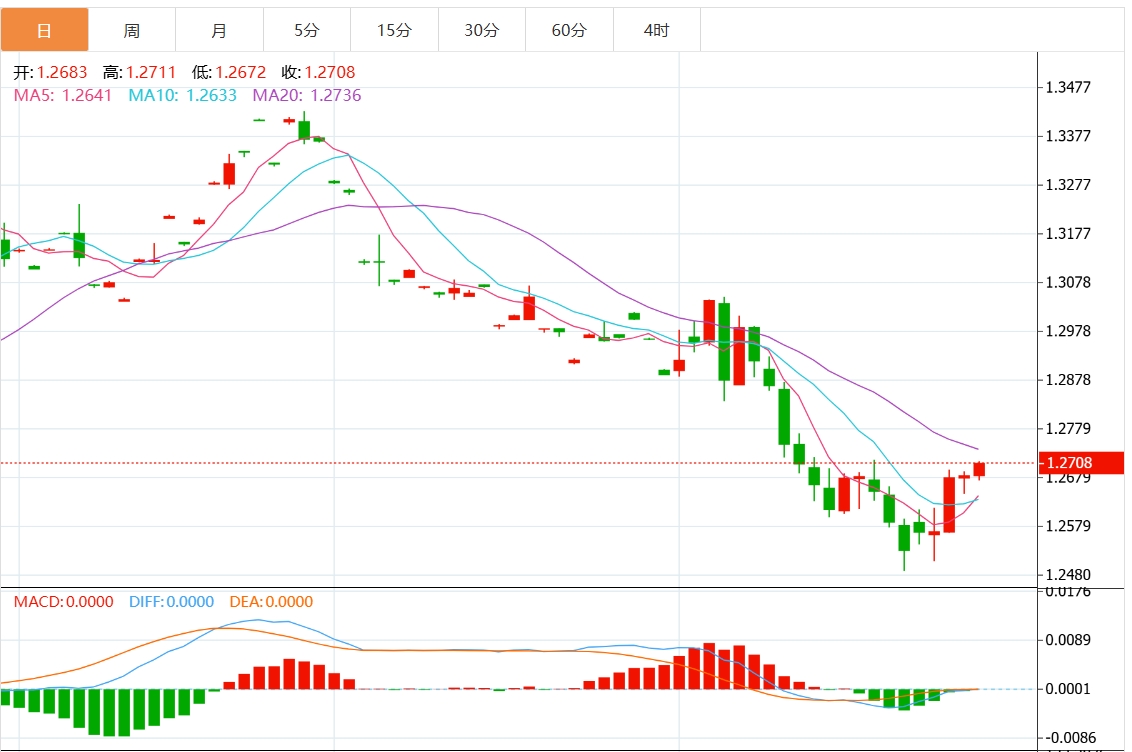Click the DIFF:0.0000 indicator label

pos(171,602)
